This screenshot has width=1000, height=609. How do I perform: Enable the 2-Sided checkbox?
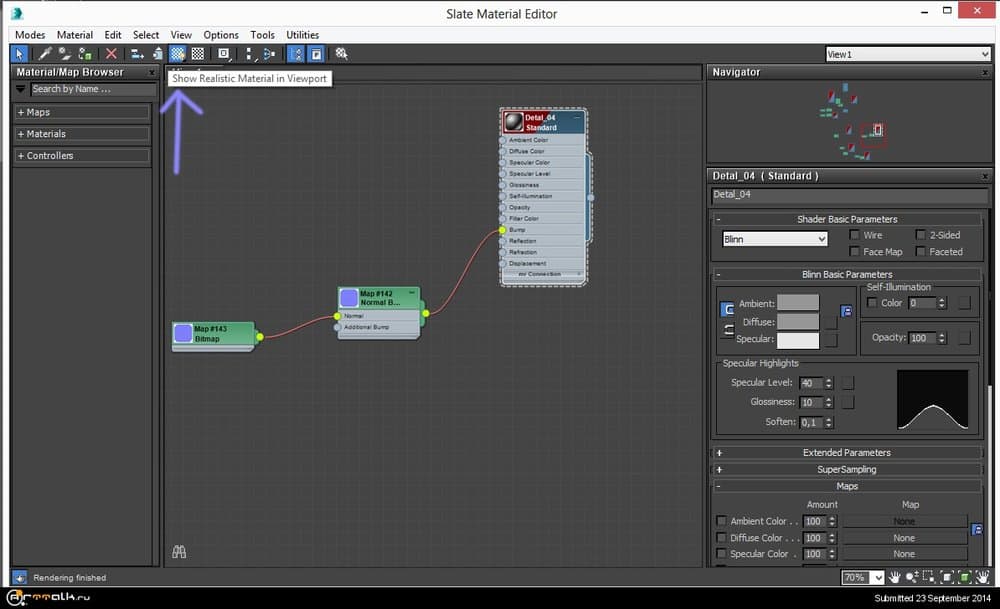coord(921,235)
